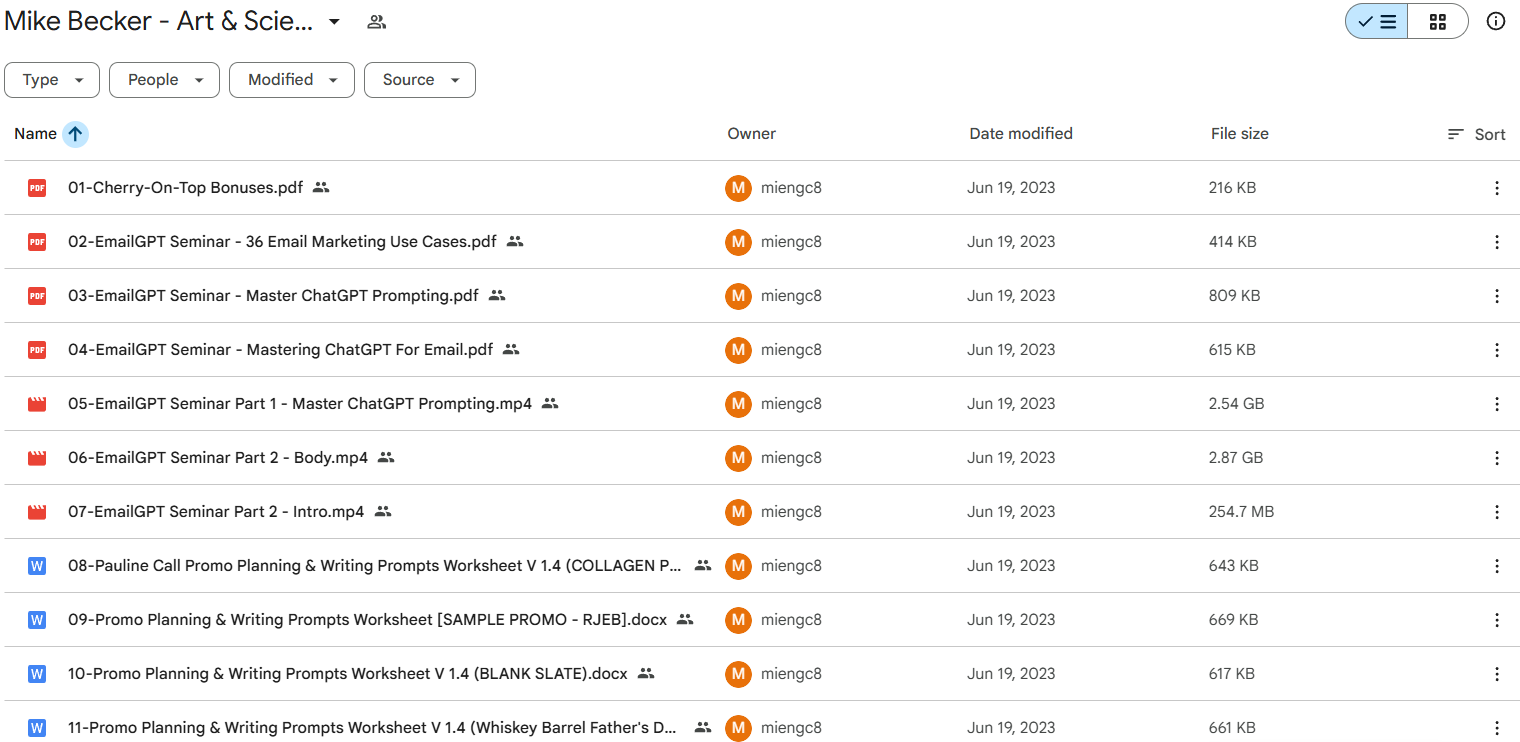Open more actions for 01-Cherry-On-Top Bonuses.pdf
The height and width of the screenshot is (742, 1520).
1496,188
